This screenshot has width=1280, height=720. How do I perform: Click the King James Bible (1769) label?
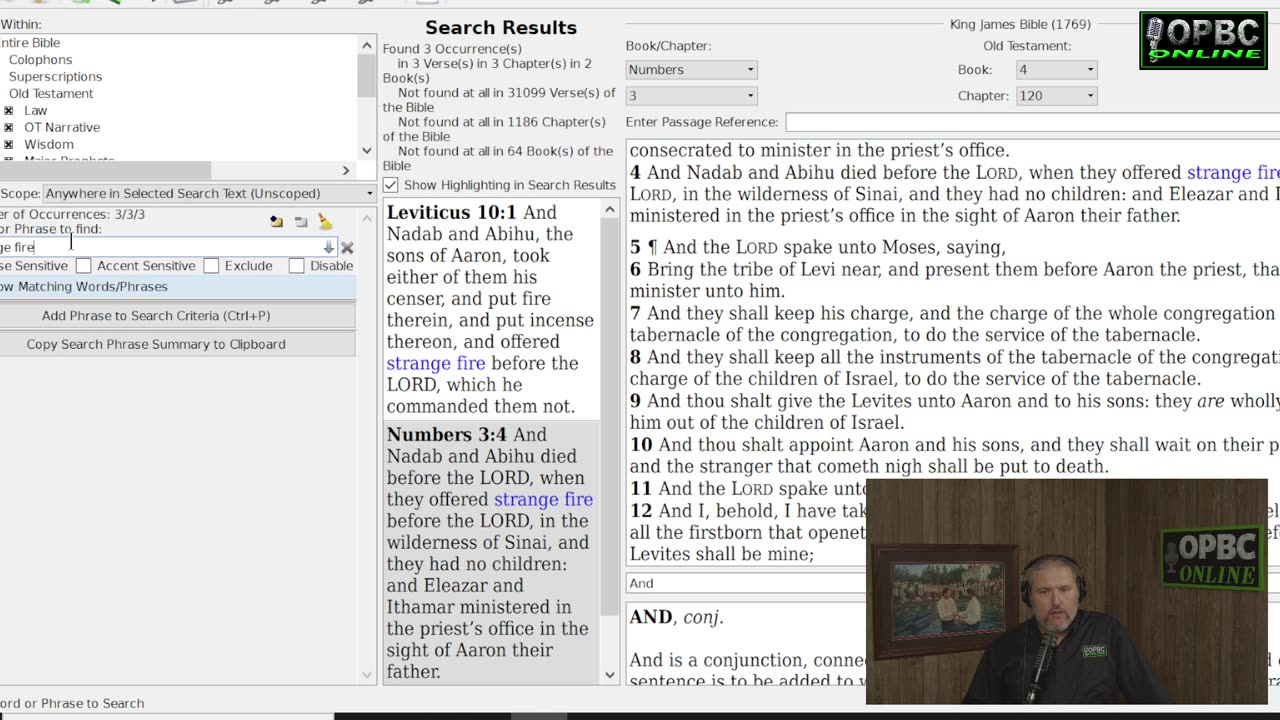[1020, 24]
